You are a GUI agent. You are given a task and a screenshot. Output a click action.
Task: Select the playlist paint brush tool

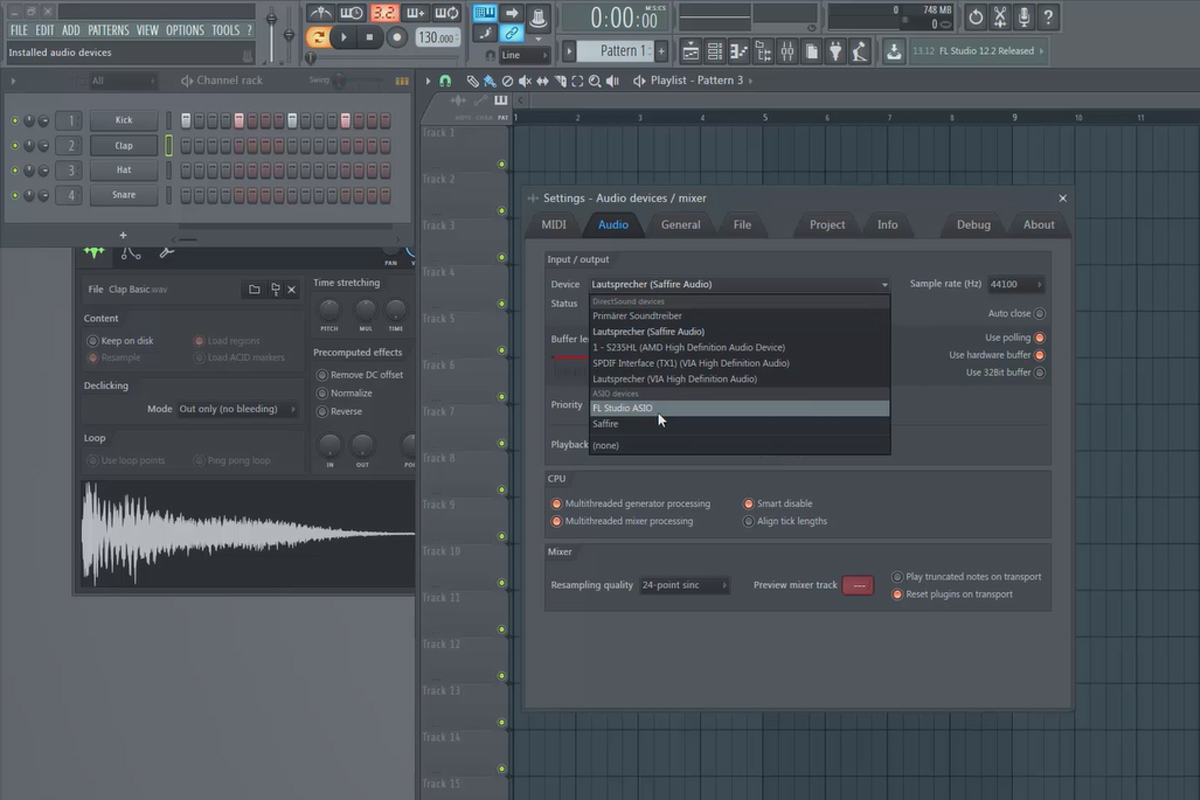tap(488, 80)
